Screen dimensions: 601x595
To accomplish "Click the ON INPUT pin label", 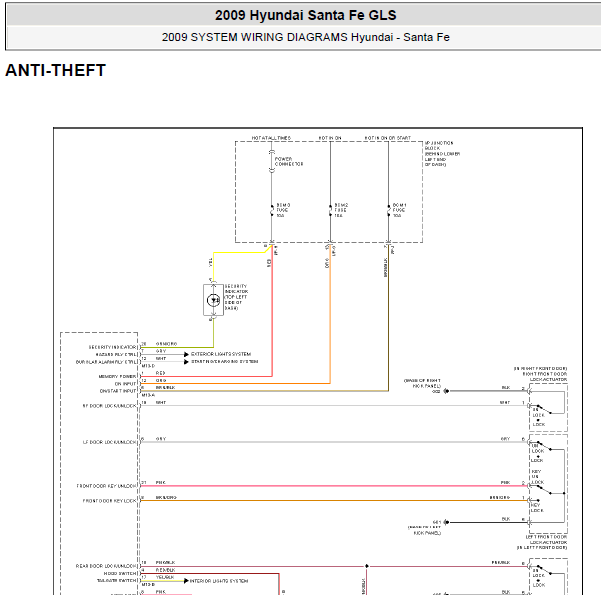I will click(x=125, y=384).
